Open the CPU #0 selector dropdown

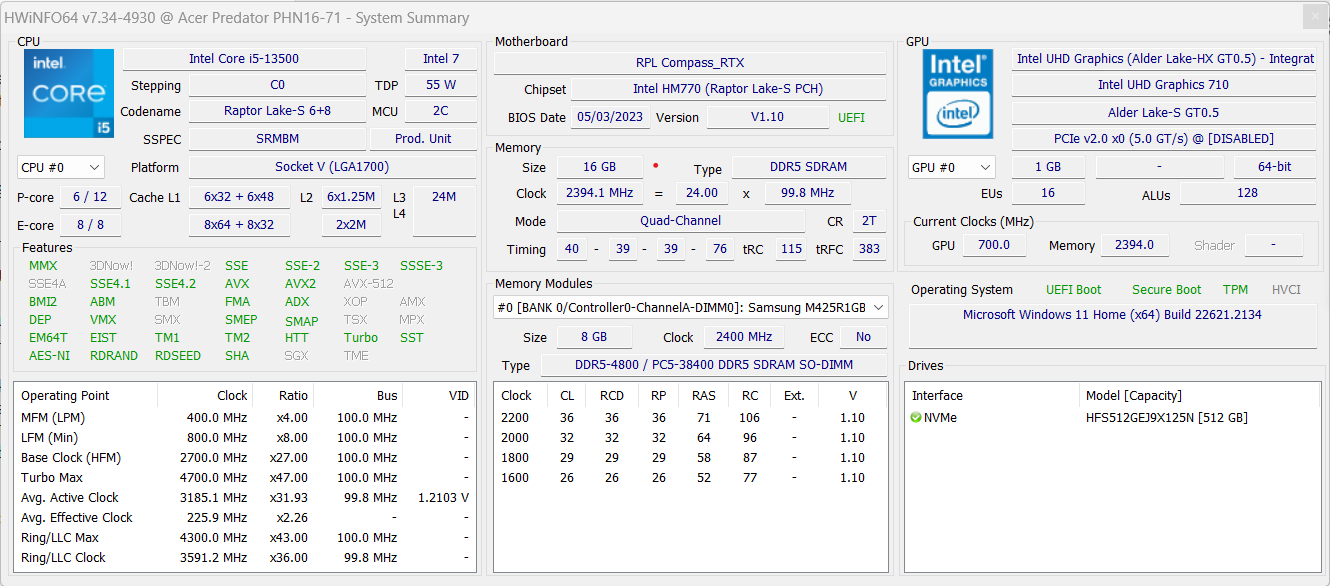[x=61, y=168]
